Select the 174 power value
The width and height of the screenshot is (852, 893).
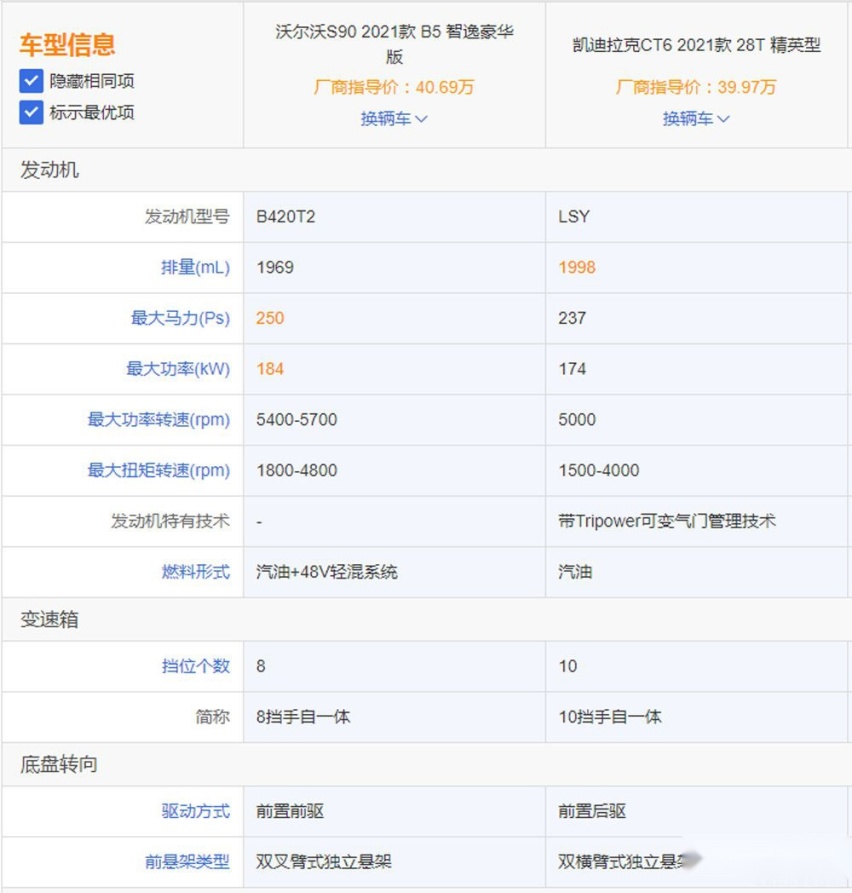[572, 368]
